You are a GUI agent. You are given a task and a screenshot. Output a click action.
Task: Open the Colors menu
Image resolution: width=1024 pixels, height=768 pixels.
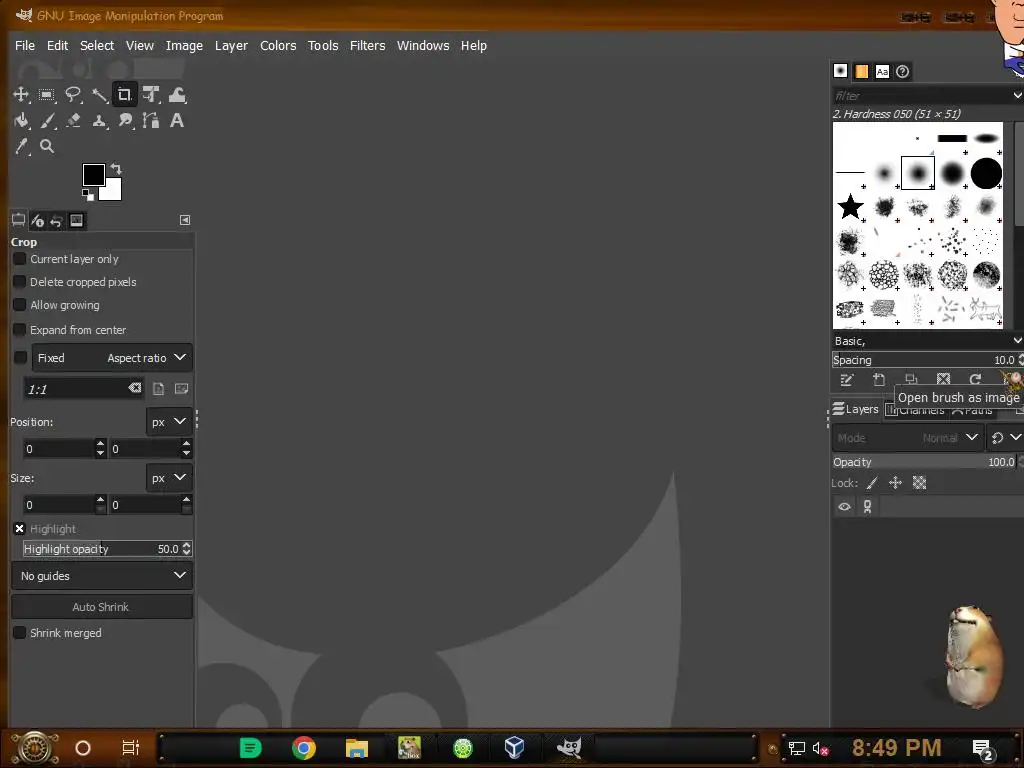(x=278, y=46)
